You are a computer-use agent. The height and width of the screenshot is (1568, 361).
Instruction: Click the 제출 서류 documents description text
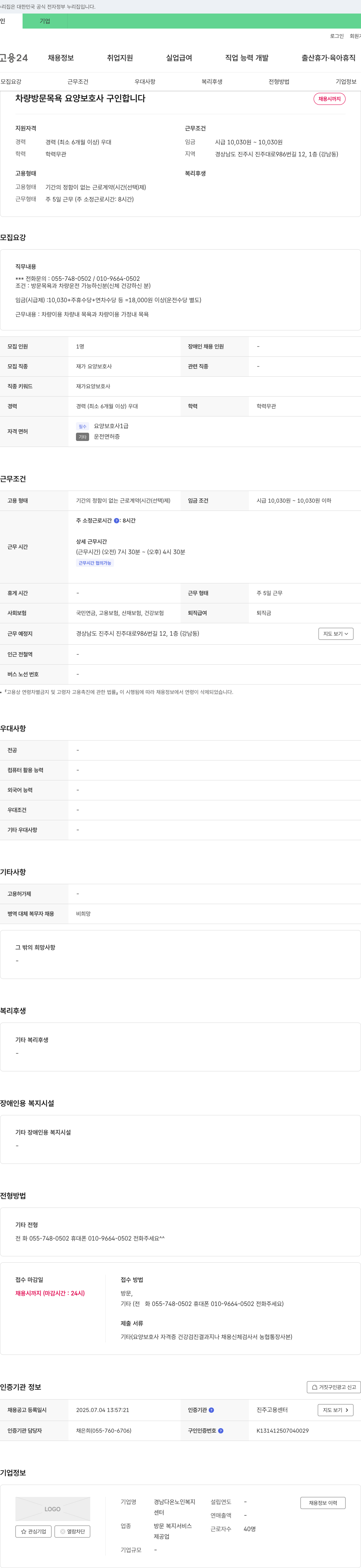(x=206, y=1337)
